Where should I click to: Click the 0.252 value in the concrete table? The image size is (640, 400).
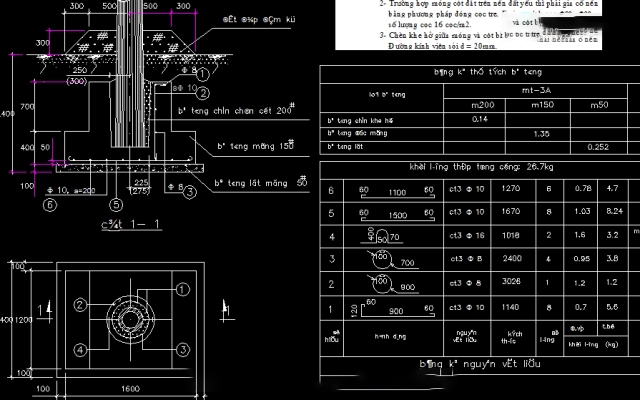click(598, 147)
